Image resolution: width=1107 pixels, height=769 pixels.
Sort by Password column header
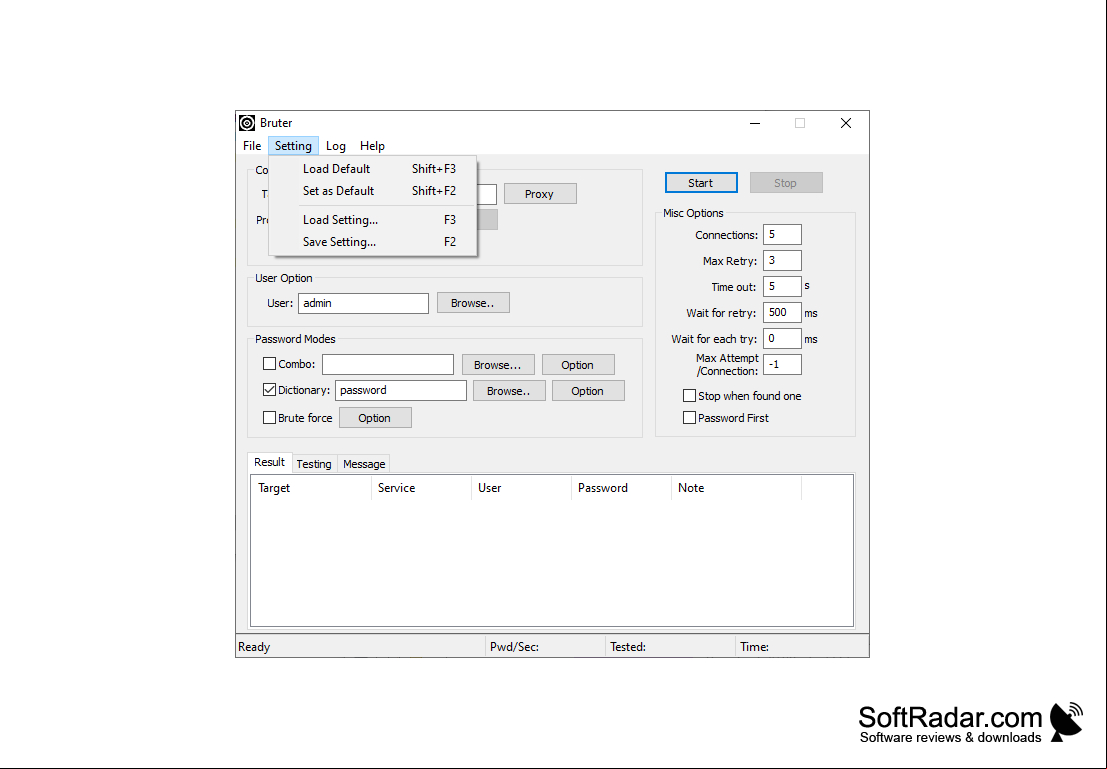622,488
